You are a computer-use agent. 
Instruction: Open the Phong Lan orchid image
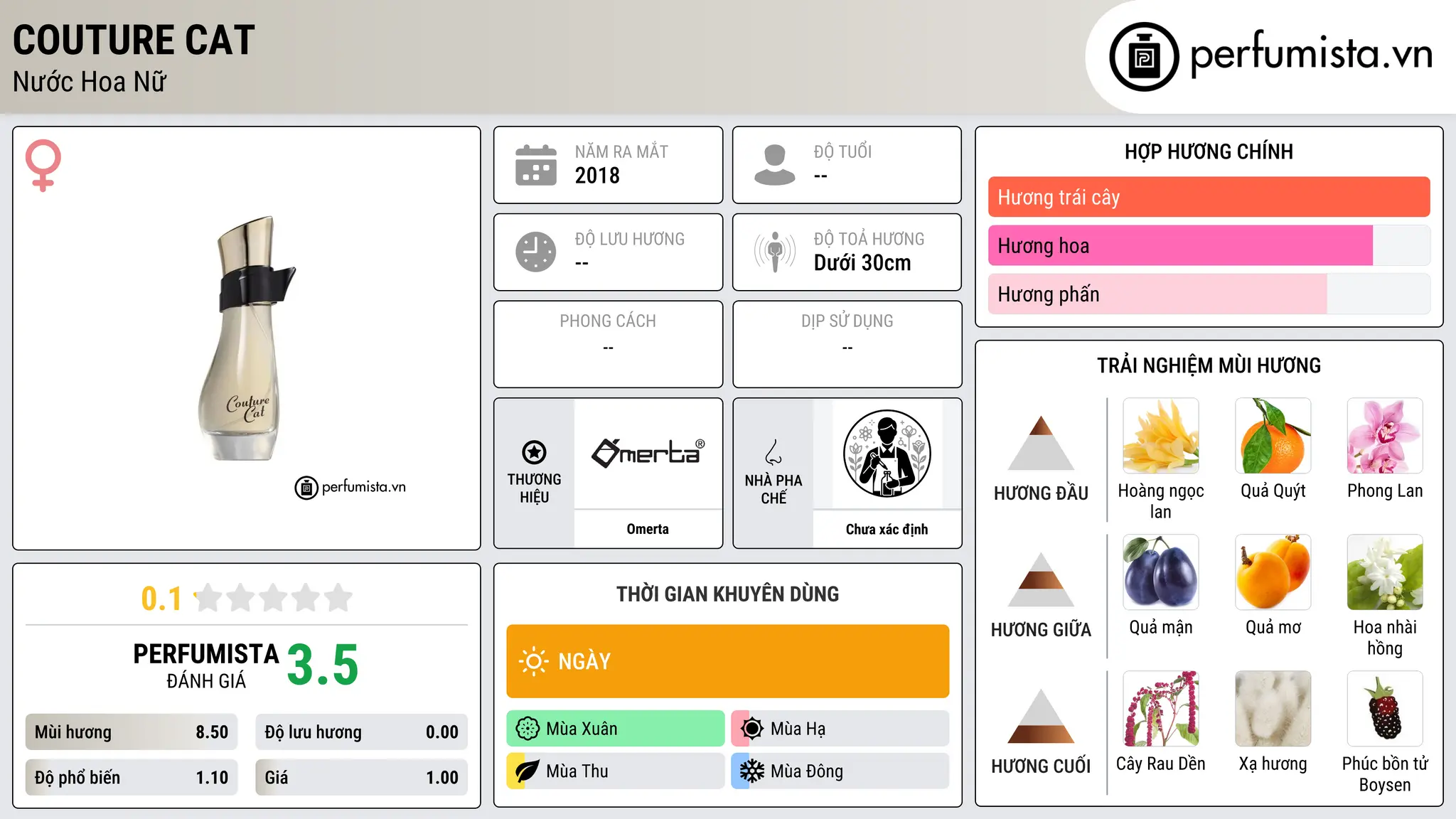pyautogui.click(x=1385, y=436)
